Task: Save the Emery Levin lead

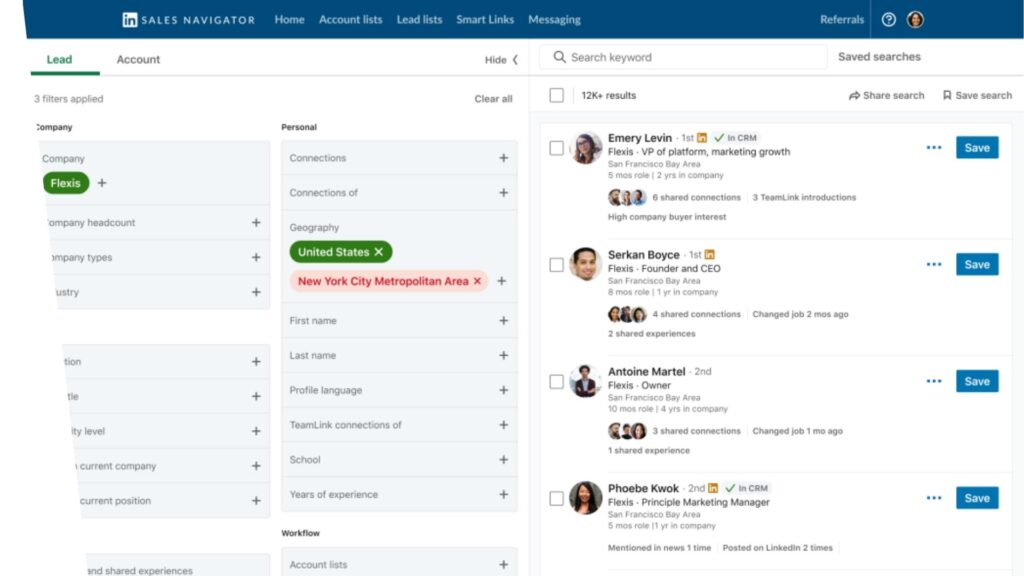Action: 977,148
